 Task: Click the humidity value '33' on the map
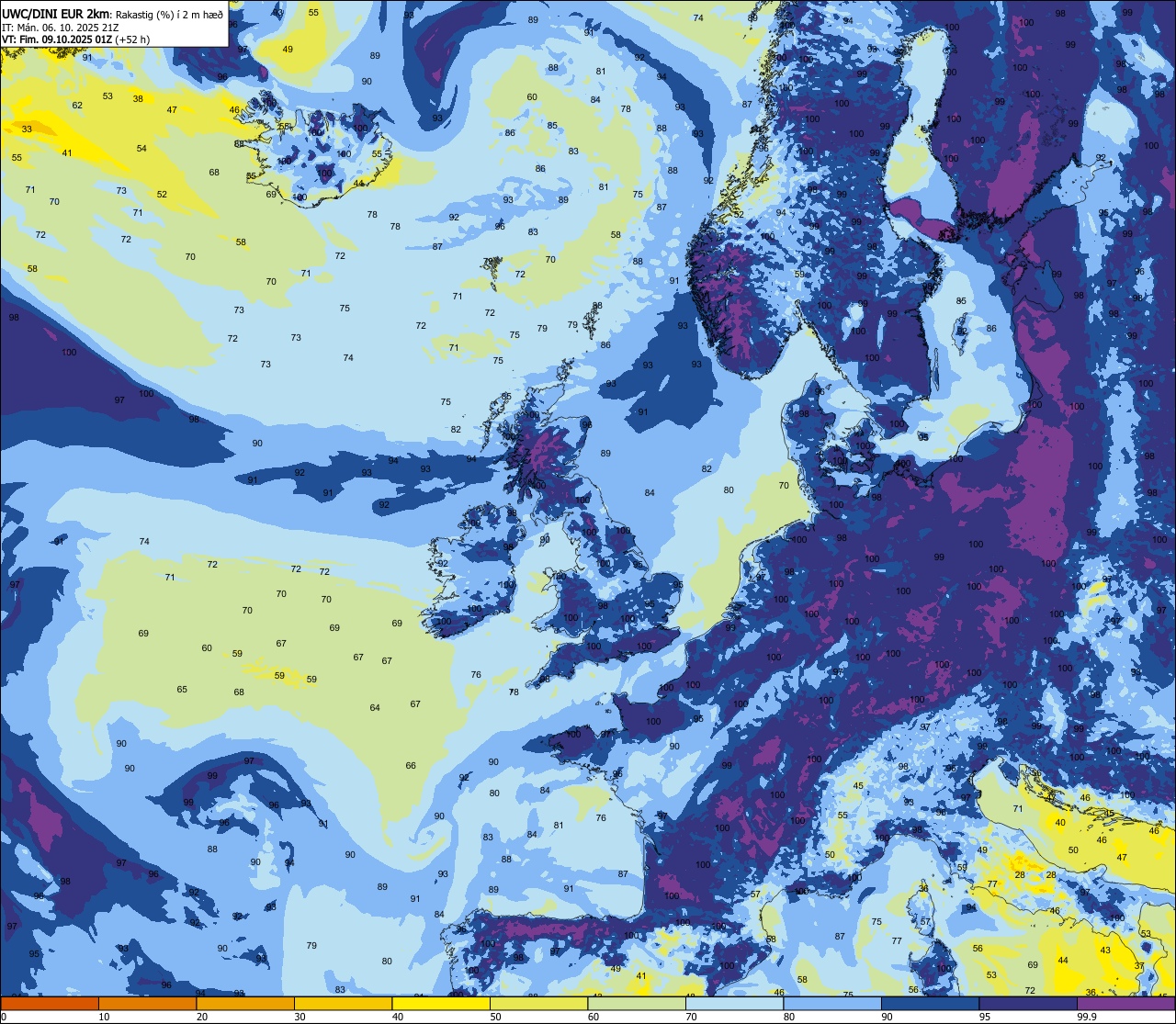click(27, 129)
